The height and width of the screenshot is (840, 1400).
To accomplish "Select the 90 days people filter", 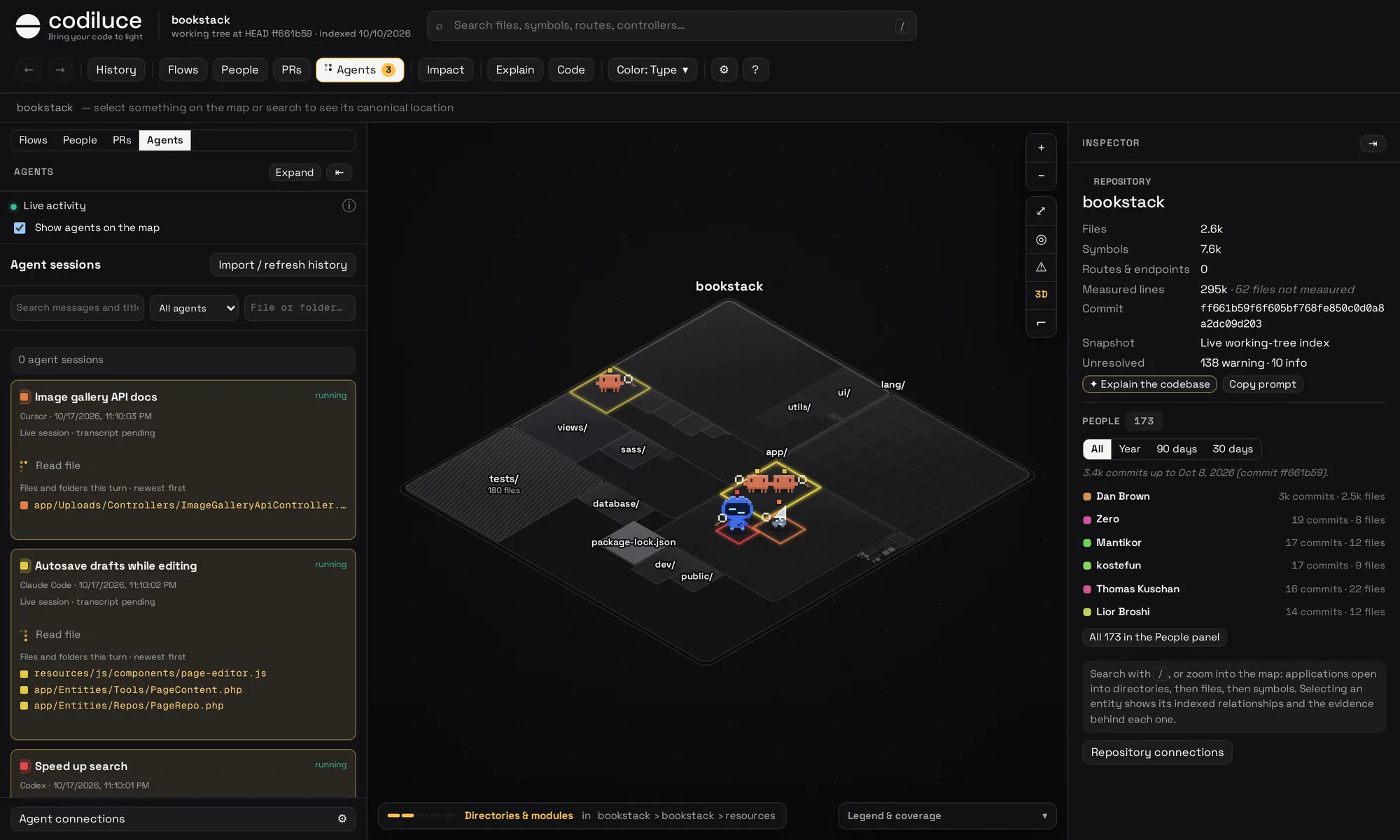I will click(x=1177, y=449).
